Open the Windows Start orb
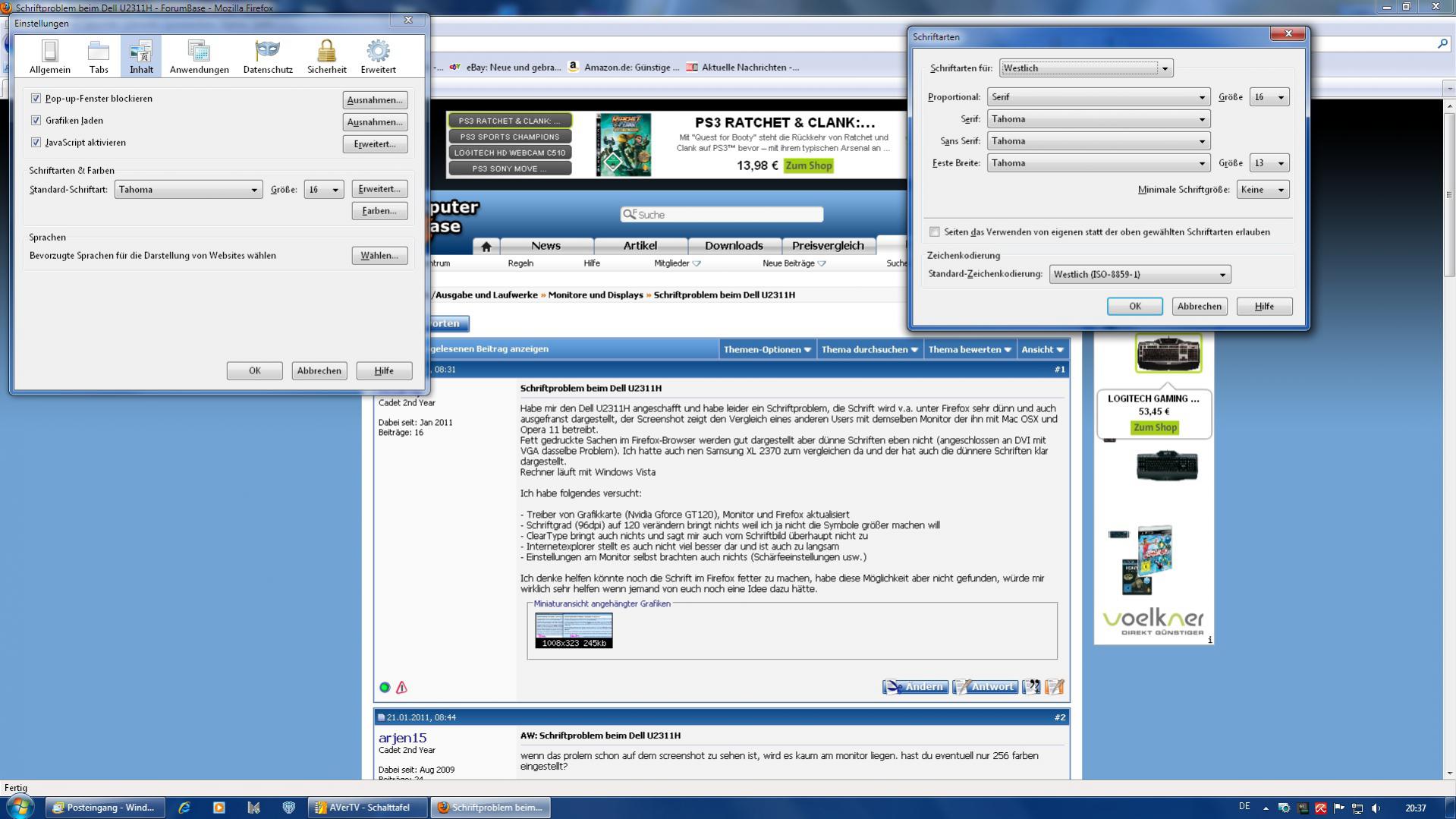 tap(19, 807)
